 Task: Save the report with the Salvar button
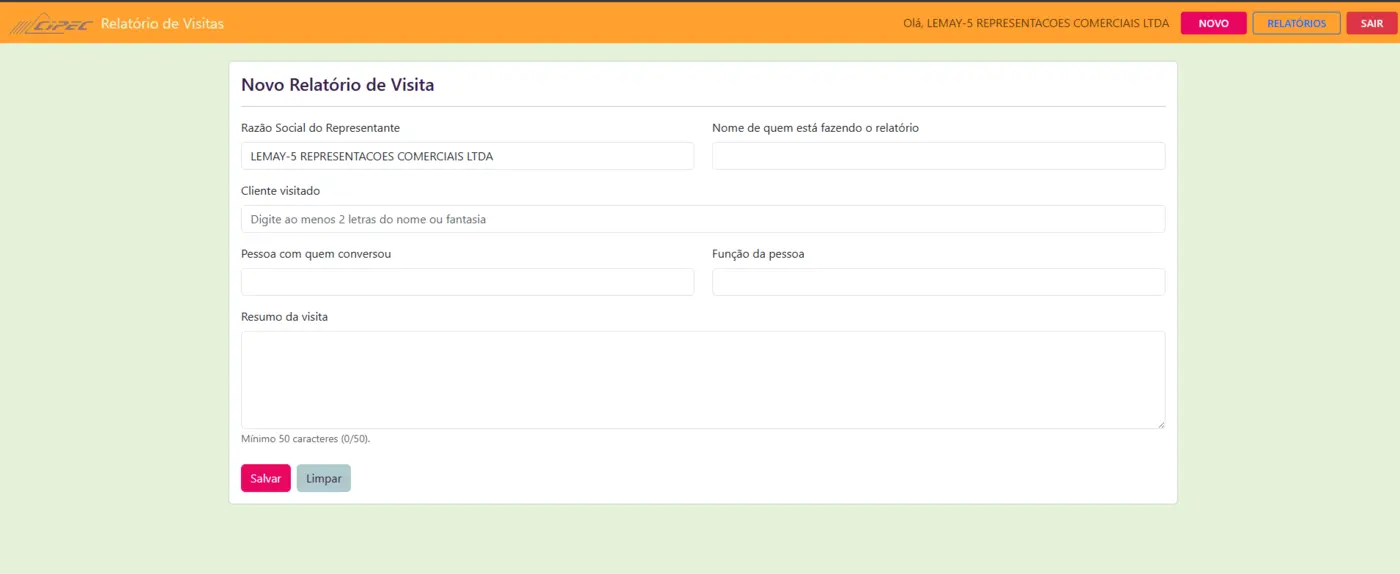[266, 478]
